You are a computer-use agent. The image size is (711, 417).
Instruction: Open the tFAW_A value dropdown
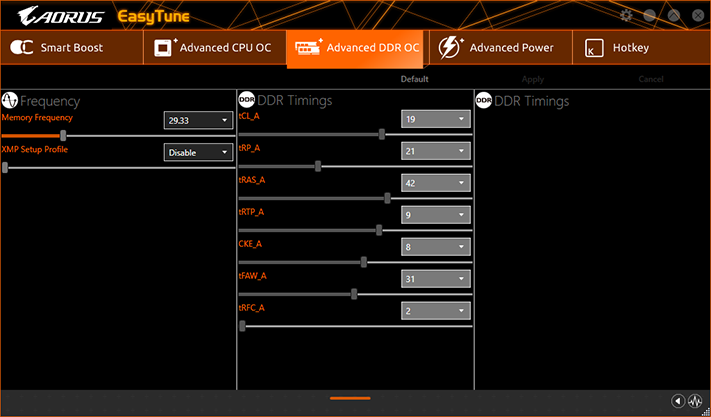[435, 279]
